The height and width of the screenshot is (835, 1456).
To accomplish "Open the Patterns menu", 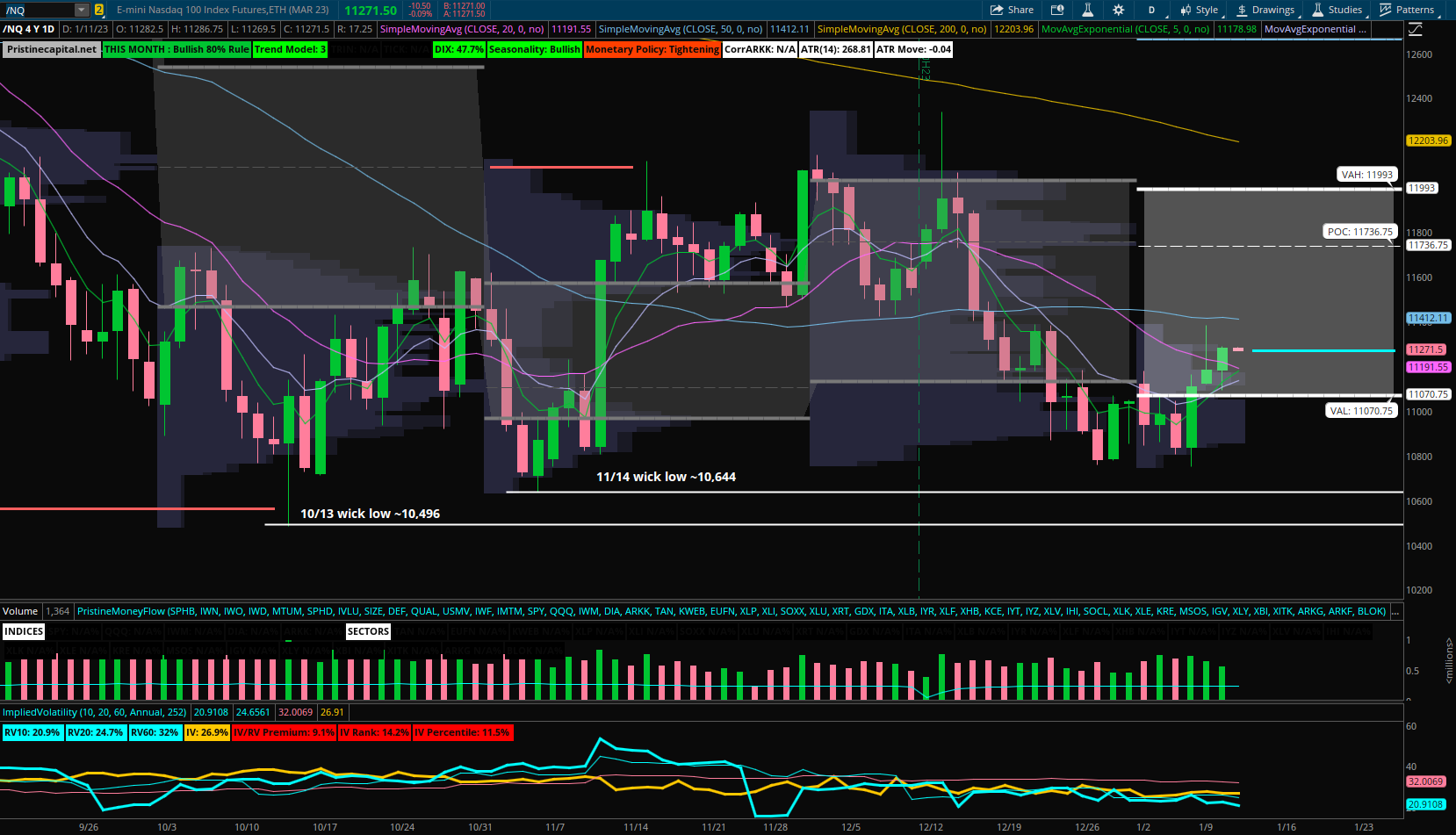I will [1407, 10].
